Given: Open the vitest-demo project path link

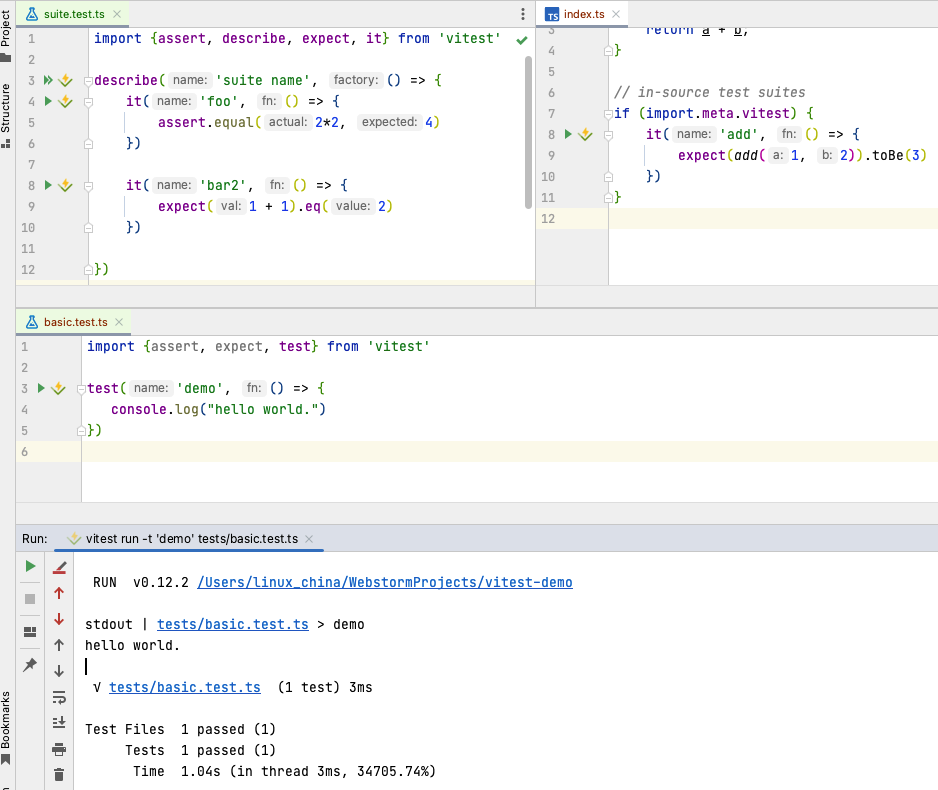Looking at the screenshot, I should [385, 582].
